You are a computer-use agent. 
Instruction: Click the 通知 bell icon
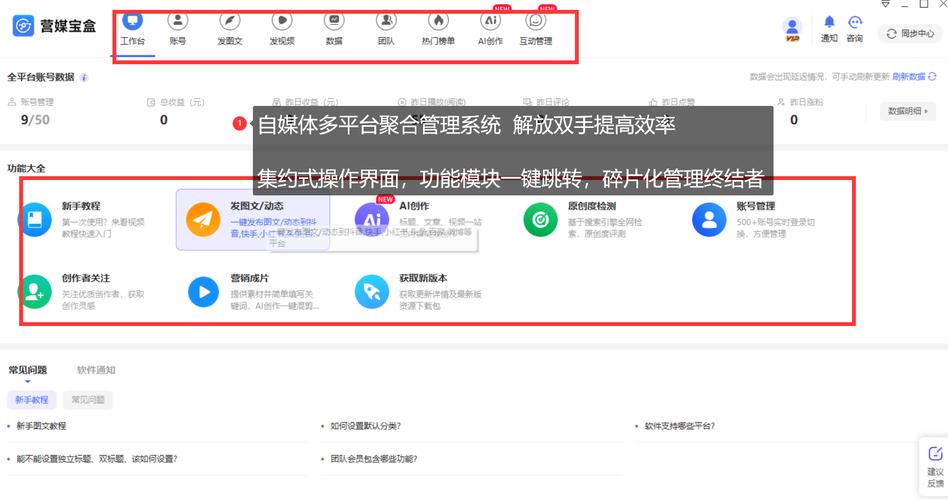point(829,23)
